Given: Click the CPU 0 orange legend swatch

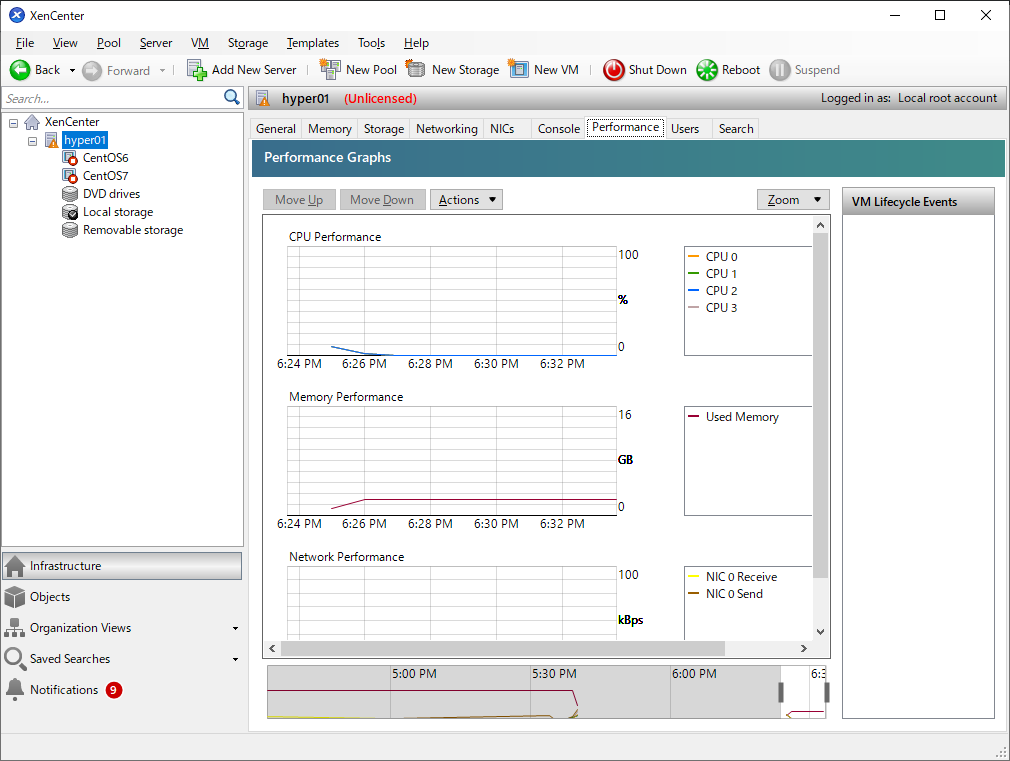Looking at the screenshot, I should (x=693, y=256).
